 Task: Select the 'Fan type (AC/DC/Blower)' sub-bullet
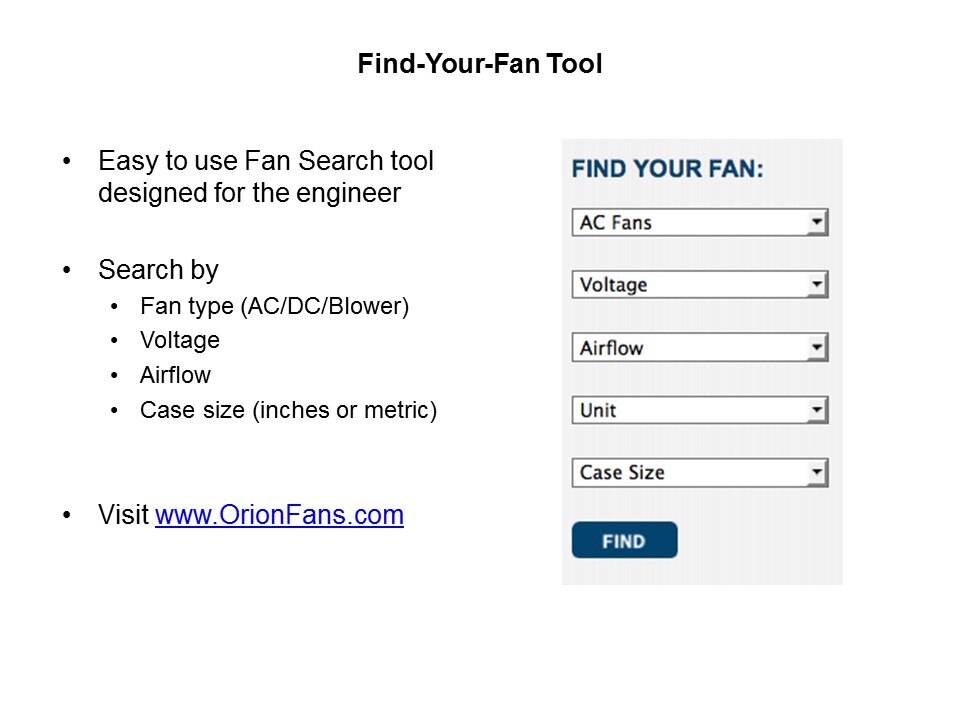pyautogui.click(x=275, y=306)
